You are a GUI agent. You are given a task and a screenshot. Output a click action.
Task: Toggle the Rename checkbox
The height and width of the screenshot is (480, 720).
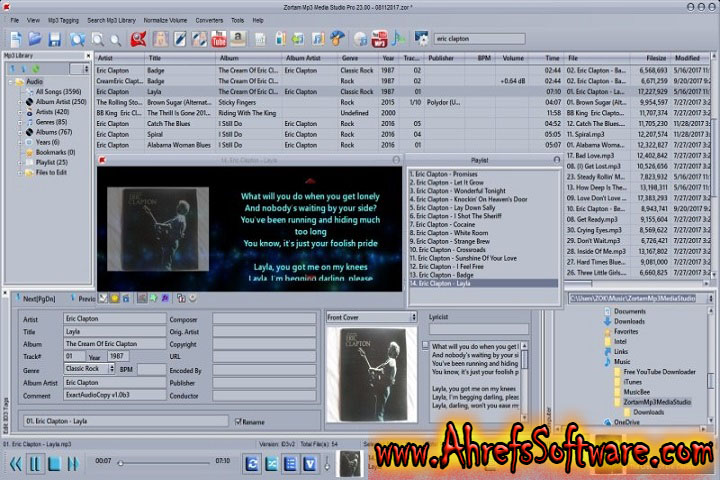237,421
